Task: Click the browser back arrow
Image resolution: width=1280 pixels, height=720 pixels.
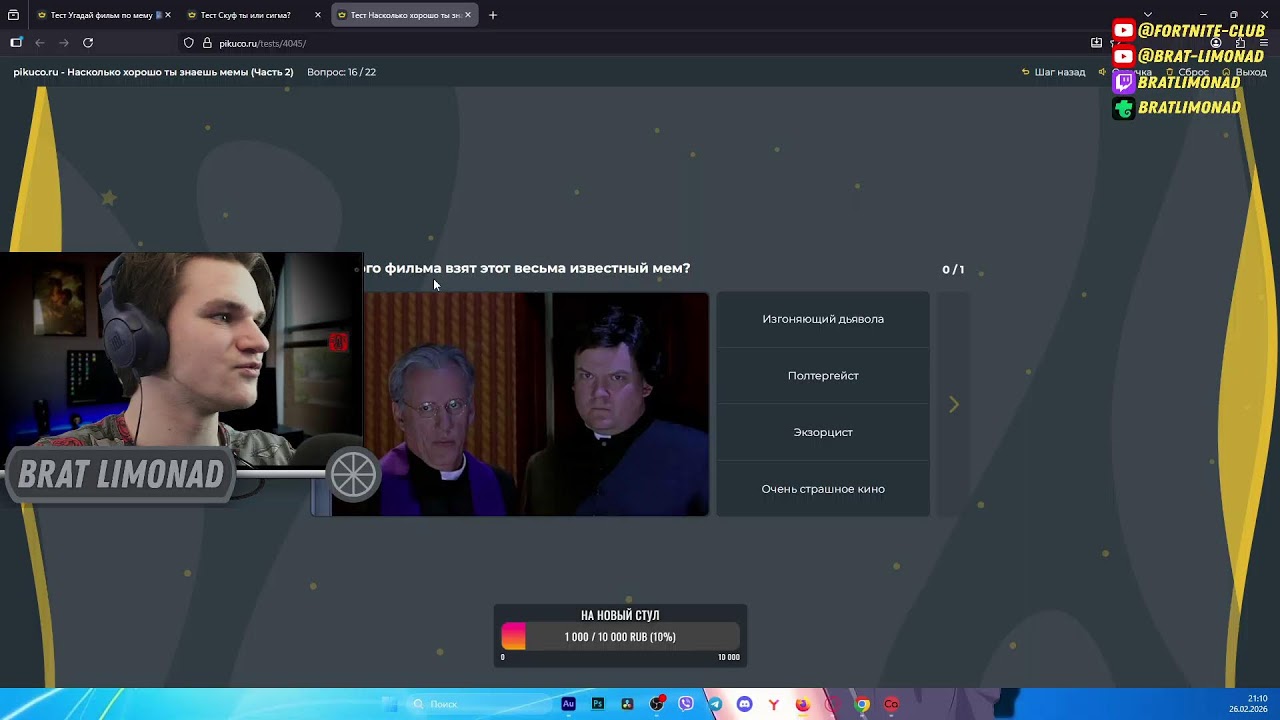Action: (x=40, y=43)
